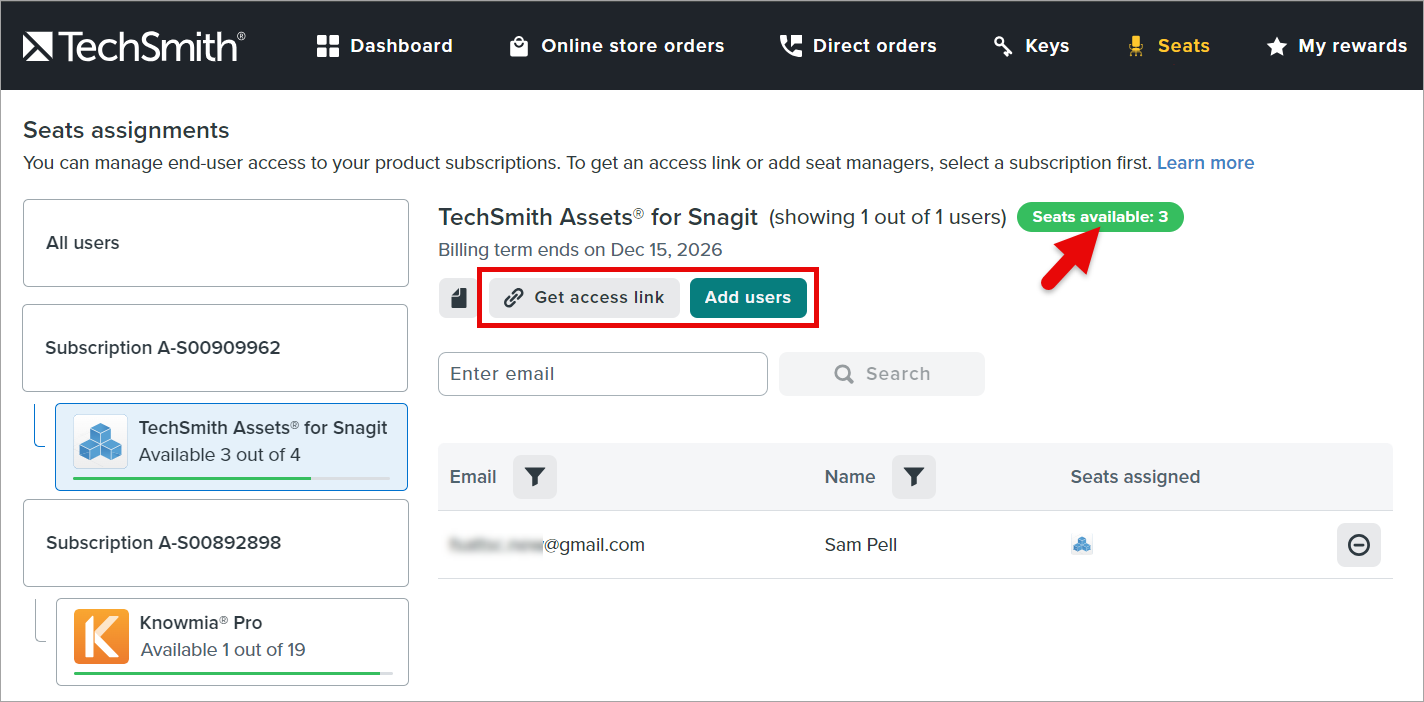Open the Name column filter
This screenshot has width=1424, height=702.
point(914,477)
